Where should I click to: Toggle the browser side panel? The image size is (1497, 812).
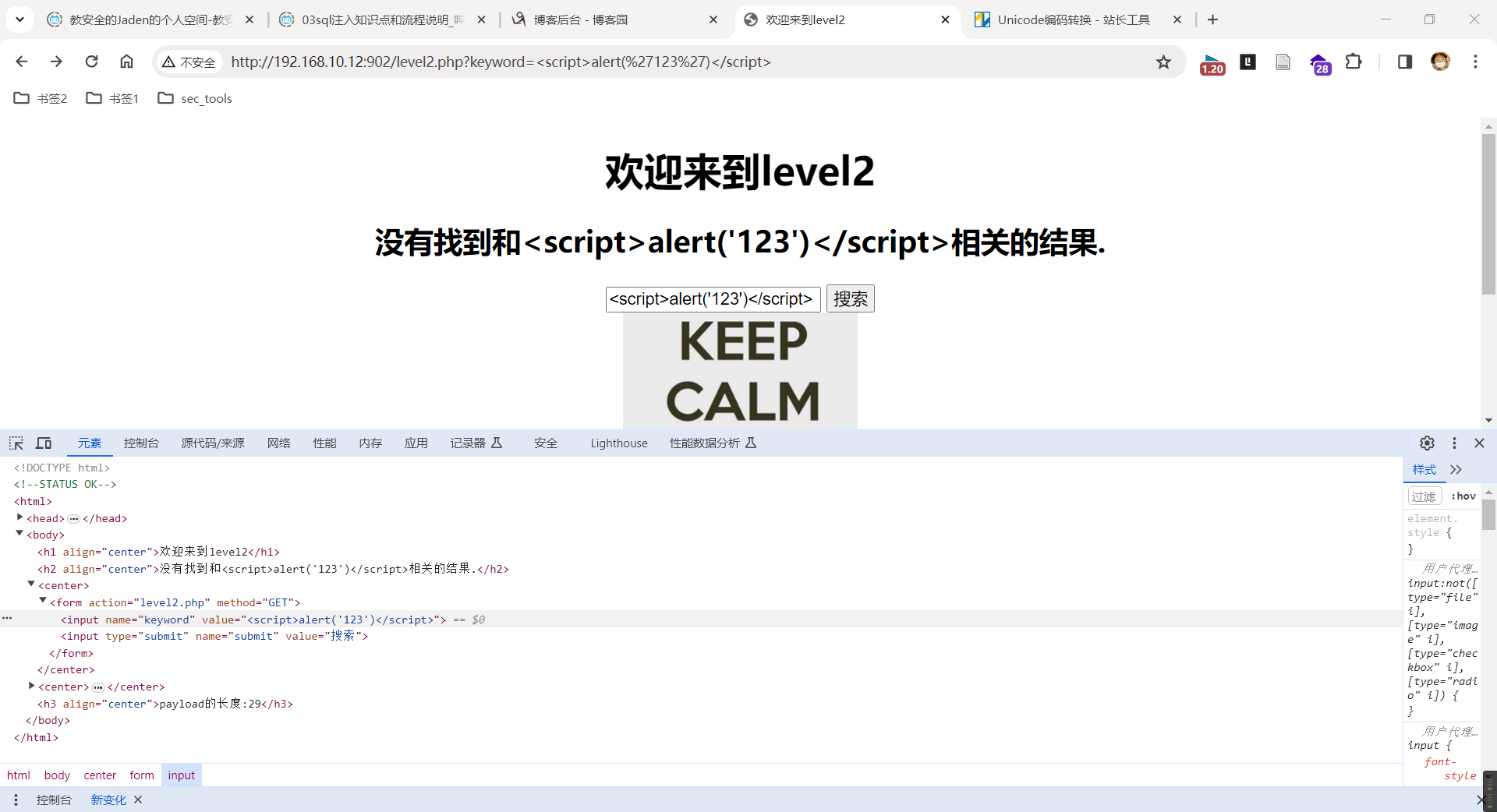pos(1404,62)
